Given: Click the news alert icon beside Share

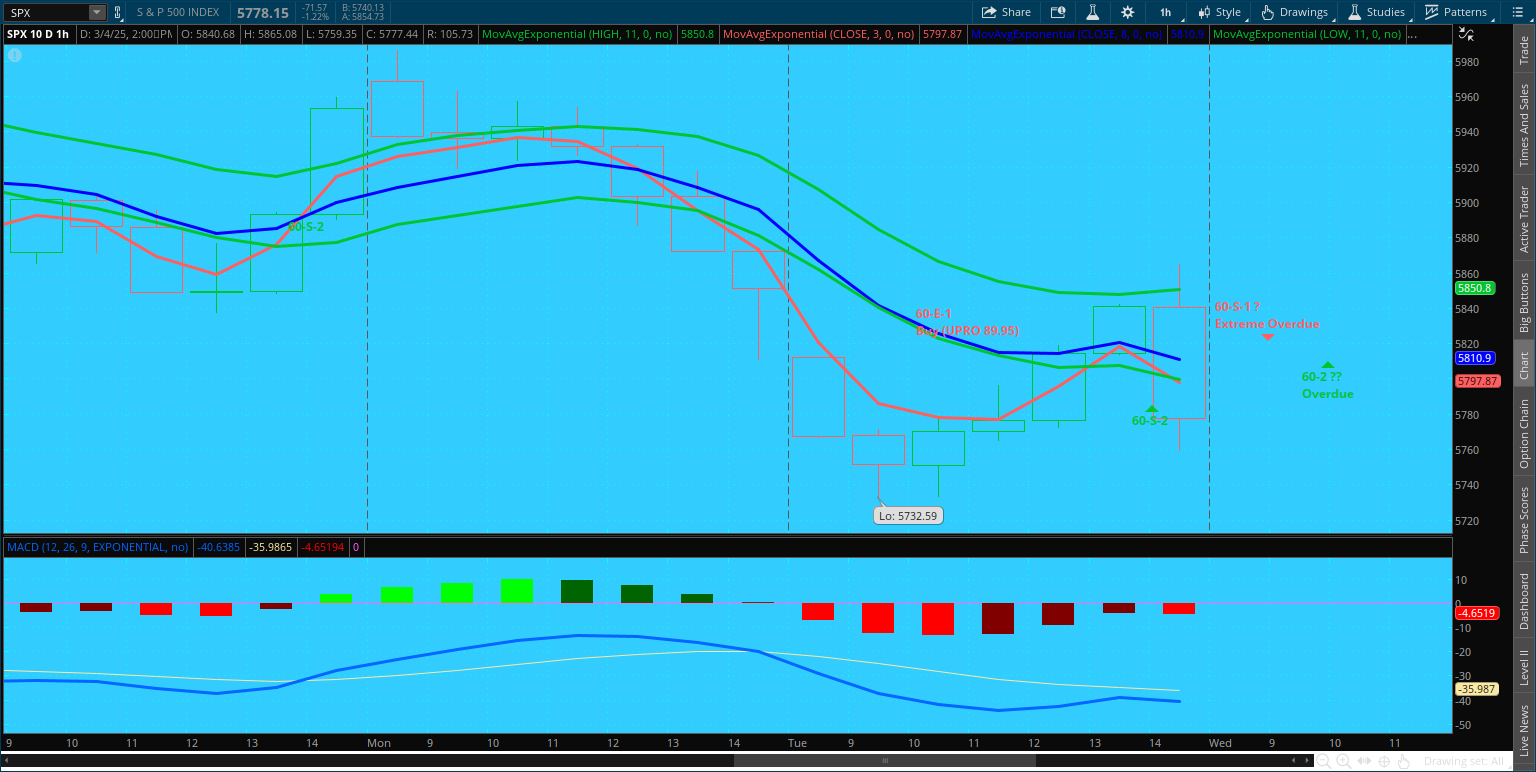Looking at the screenshot, I should 1058,12.
